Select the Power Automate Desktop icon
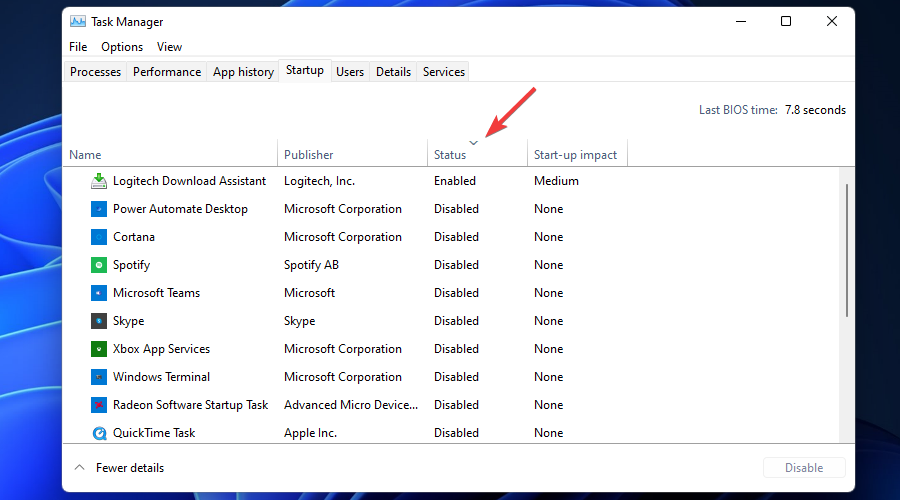Image resolution: width=900 pixels, height=500 pixels. (99, 209)
